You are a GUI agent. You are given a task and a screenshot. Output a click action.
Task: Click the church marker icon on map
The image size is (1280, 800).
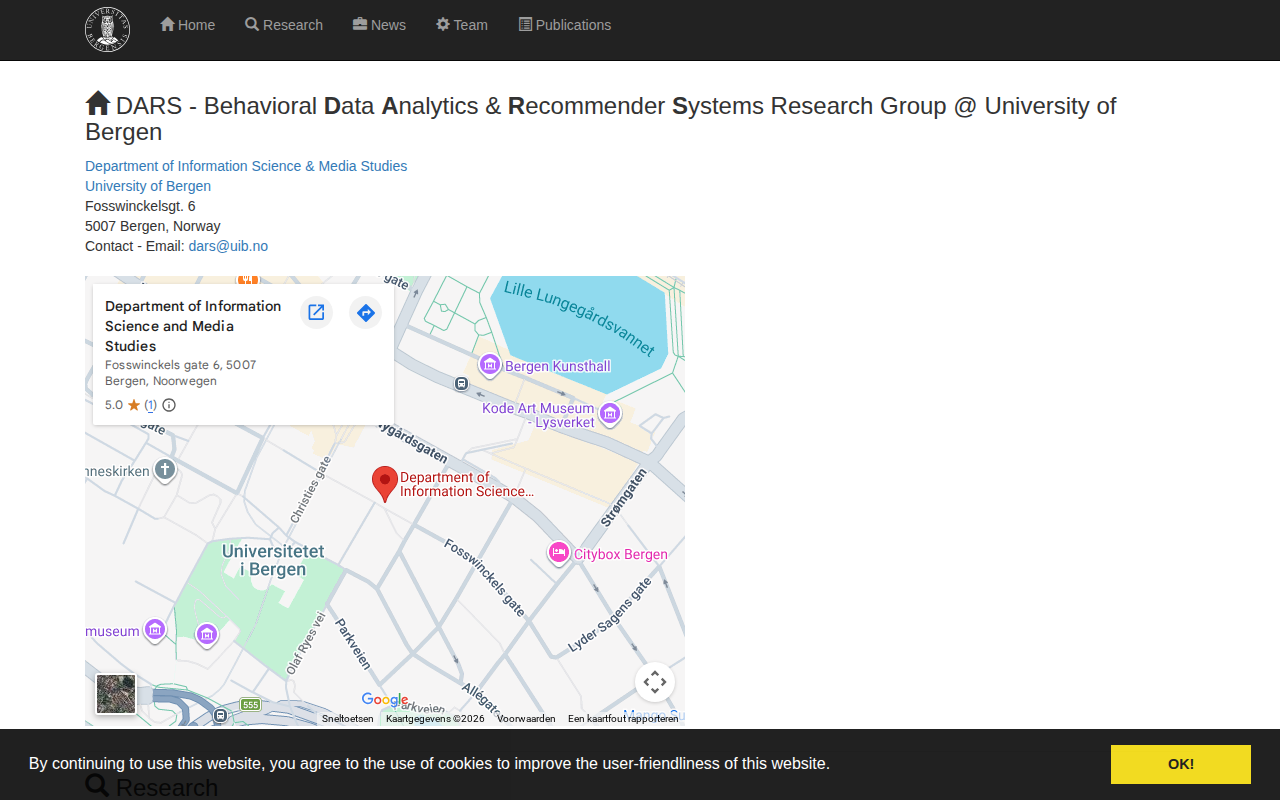click(x=165, y=470)
